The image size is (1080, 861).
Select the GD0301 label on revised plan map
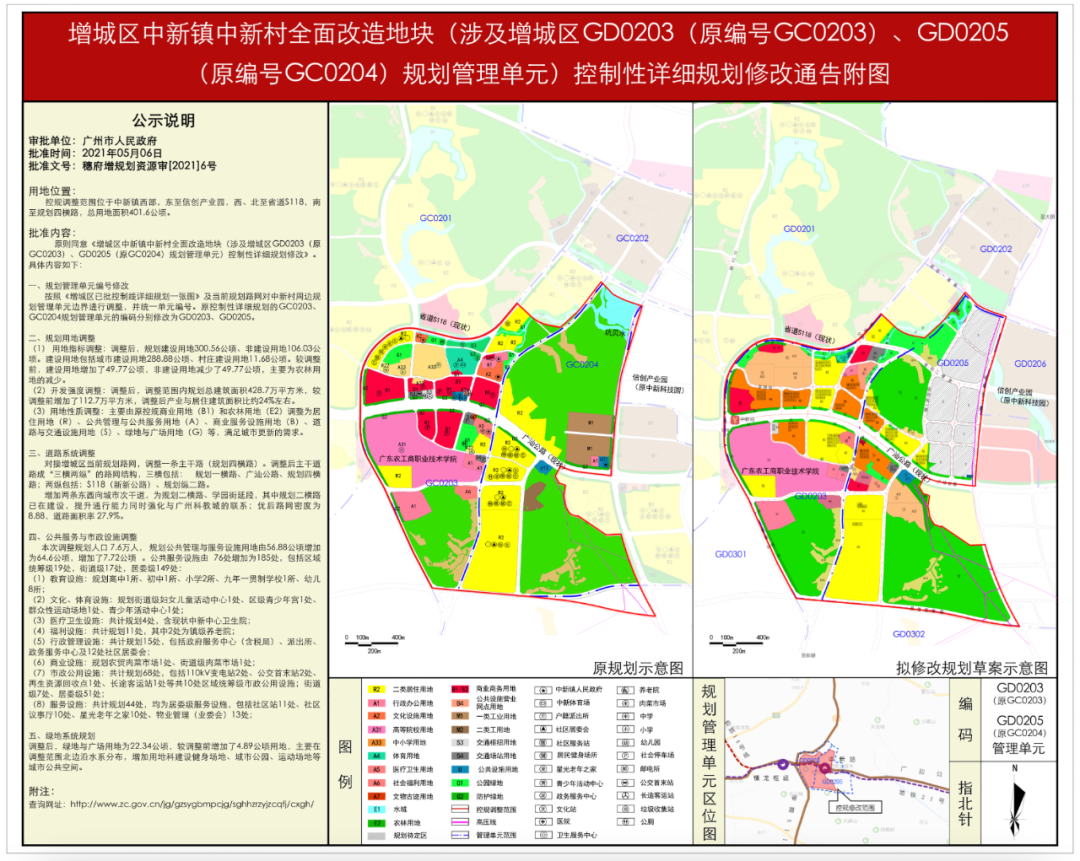[731, 554]
